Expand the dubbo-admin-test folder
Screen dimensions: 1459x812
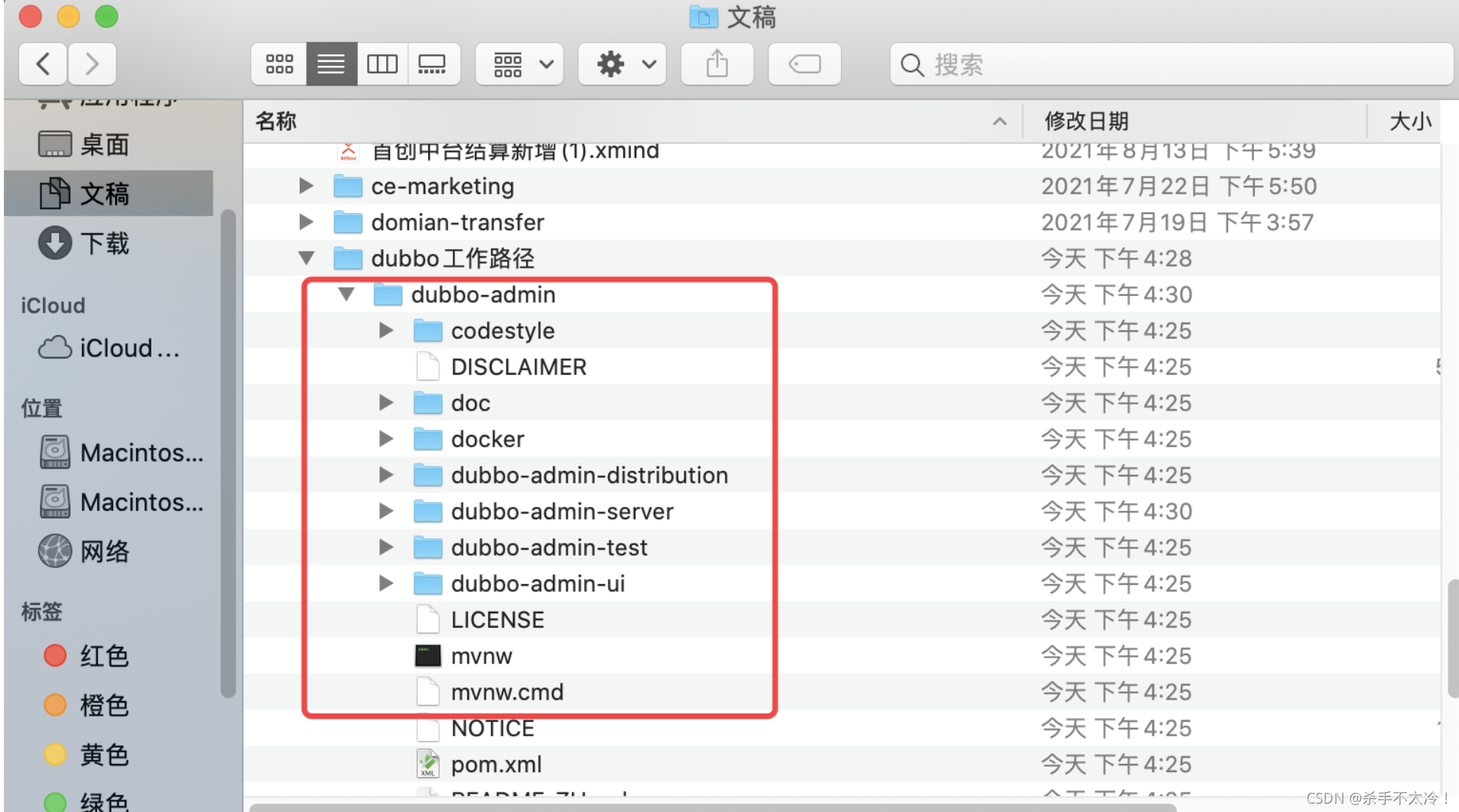point(386,547)
